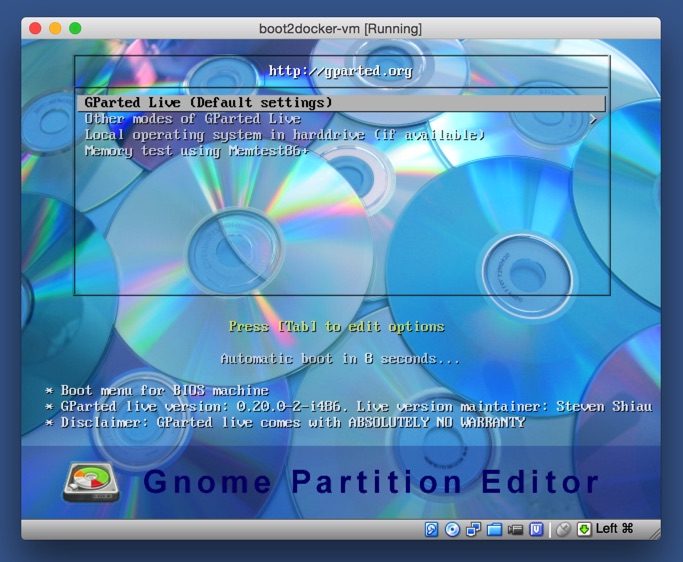Minimize the VM window with yellow button
Image resolution: width=683 pixels, height=562 pixels.
(55, 28)
